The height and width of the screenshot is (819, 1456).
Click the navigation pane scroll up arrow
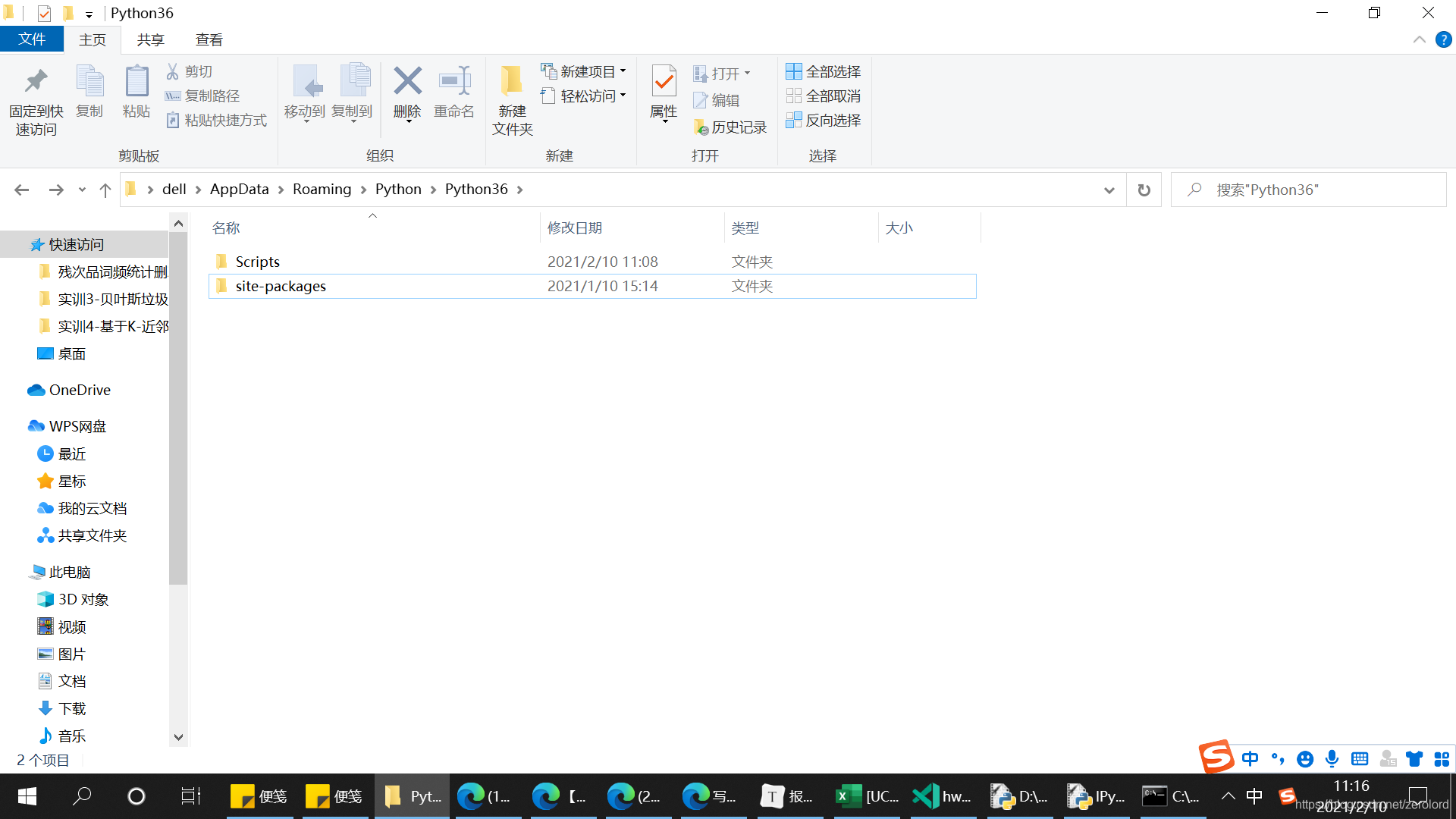tap(178, 223)
